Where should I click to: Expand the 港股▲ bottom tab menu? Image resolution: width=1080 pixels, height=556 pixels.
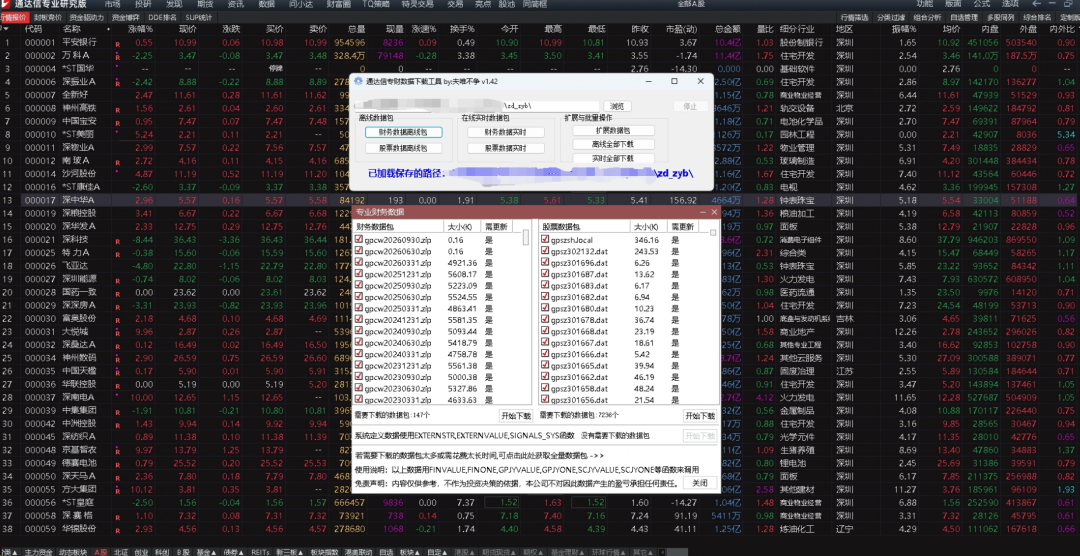tap(464, 552)
